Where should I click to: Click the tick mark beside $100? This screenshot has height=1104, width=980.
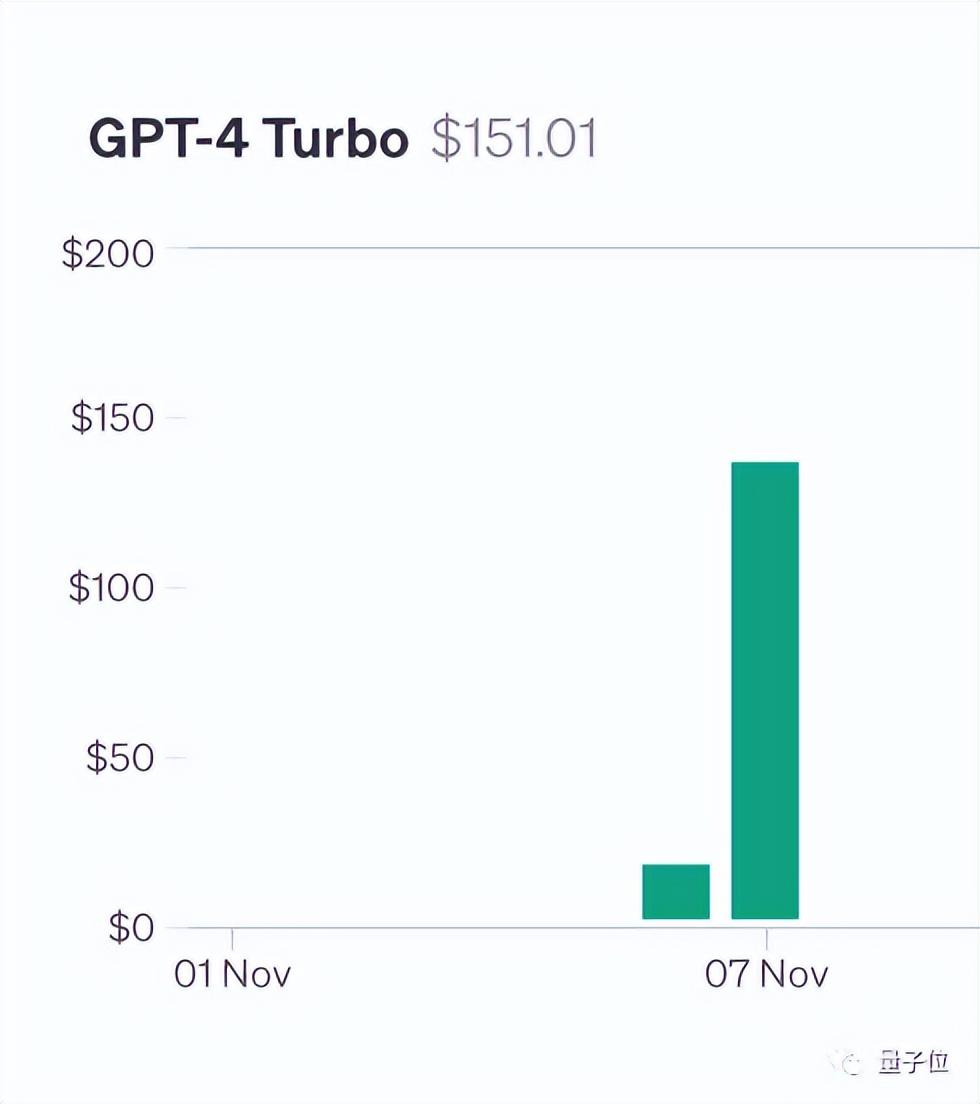pyautogui.click(x=175, y=587)
